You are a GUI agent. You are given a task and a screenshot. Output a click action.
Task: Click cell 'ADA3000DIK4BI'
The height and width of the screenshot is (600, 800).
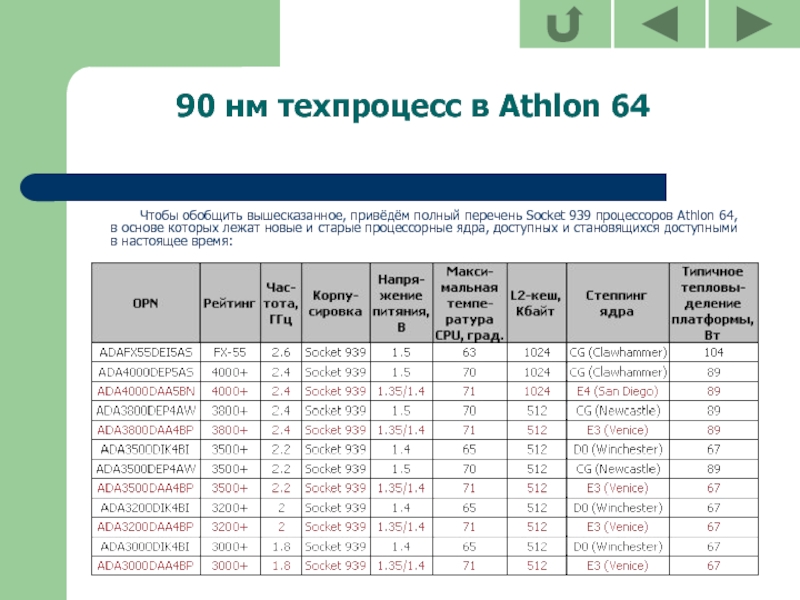(x=146, y=546)
